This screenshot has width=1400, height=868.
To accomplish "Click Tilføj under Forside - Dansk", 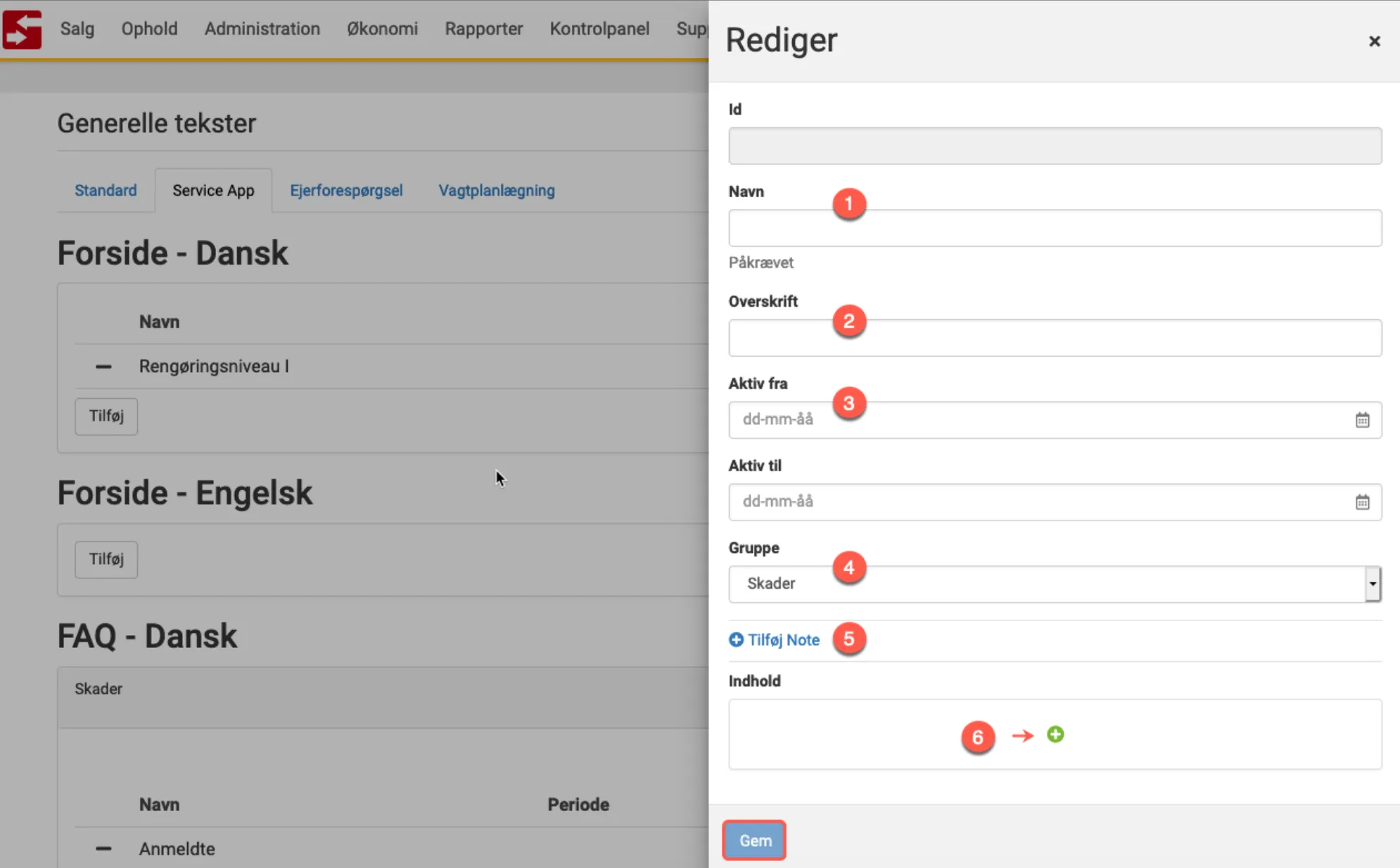I will 106,416.
